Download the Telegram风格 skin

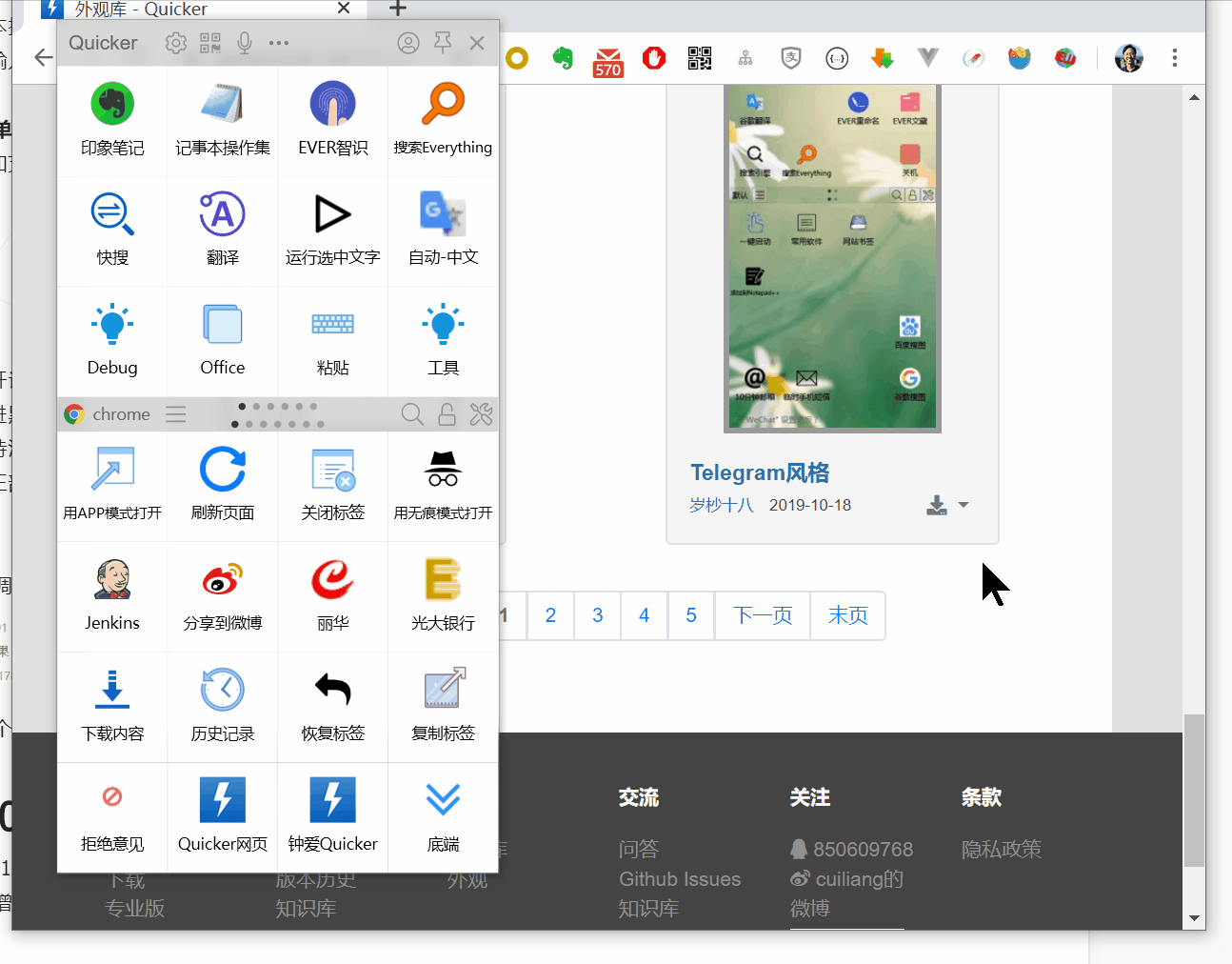[937, 505]
